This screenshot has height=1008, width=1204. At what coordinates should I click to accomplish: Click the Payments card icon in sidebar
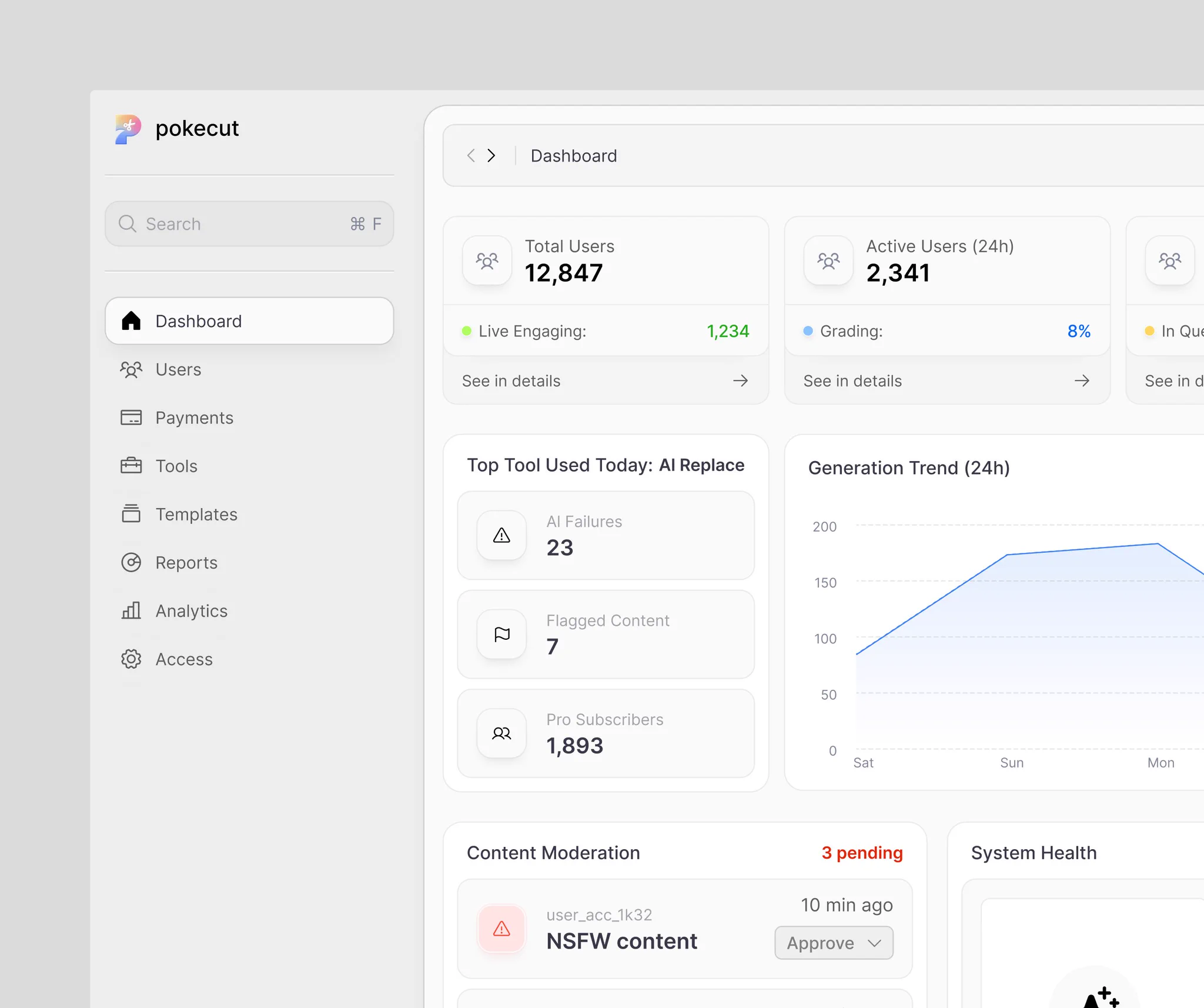(131, 418)
